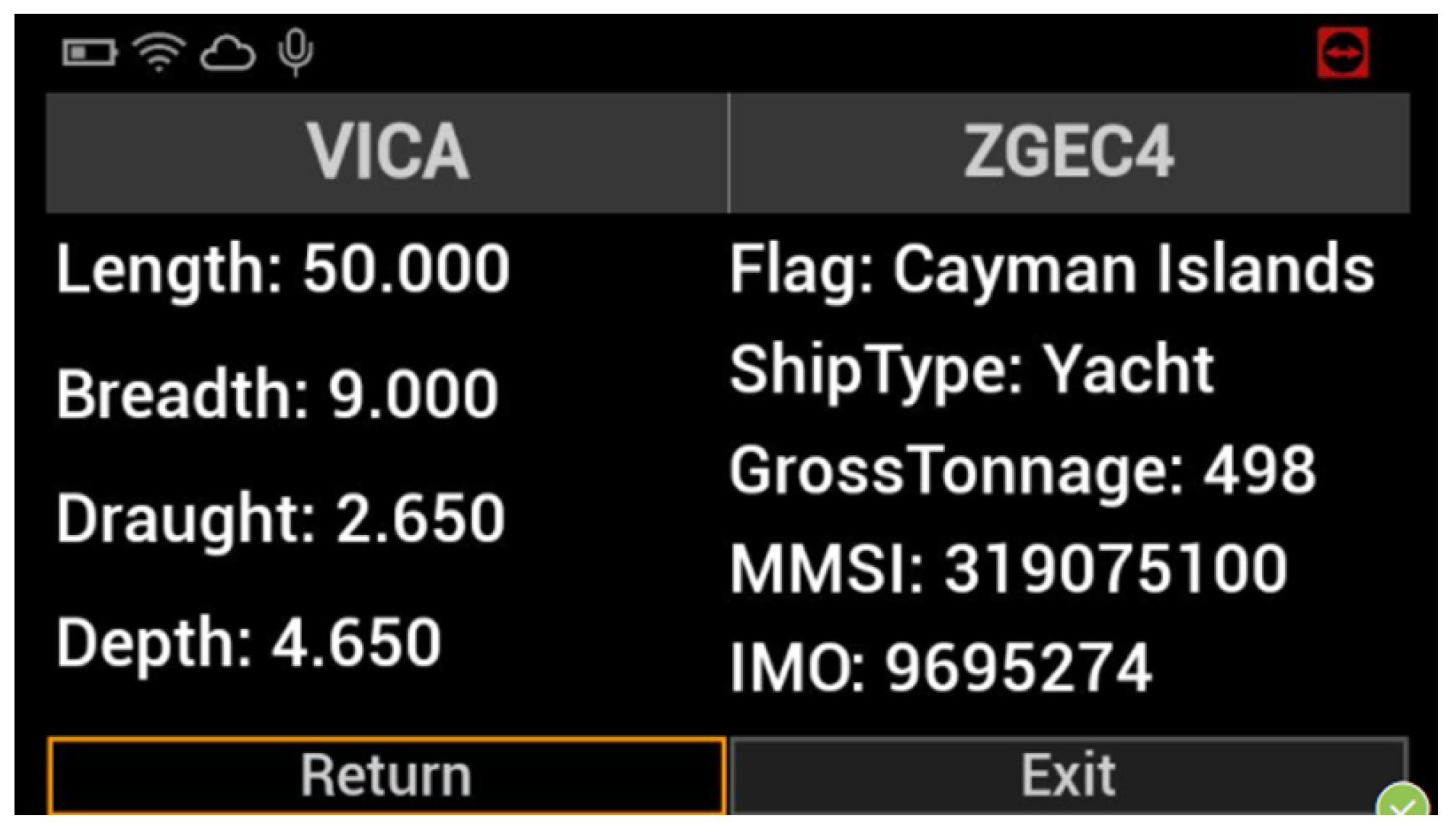This screenshot has height=834, width=1456.
Task: Click the Depth 4.650 field
Action: tap(248, 642)
